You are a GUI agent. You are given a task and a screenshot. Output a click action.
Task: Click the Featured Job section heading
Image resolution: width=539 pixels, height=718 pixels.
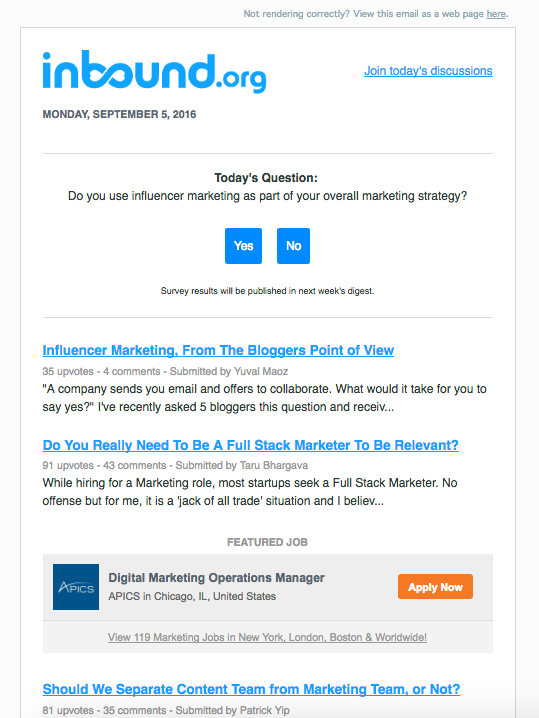pyautogui.click(x=267, y=542)
